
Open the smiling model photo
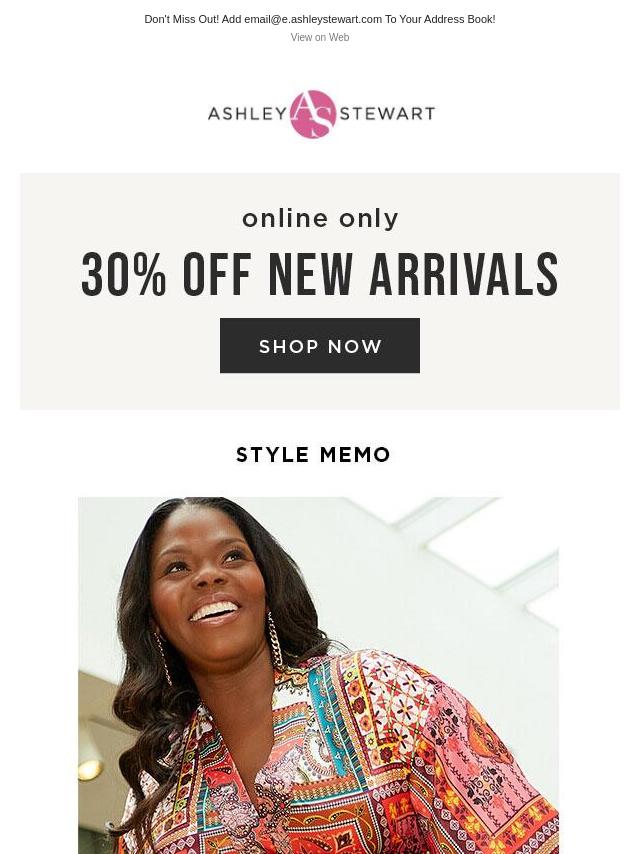319,675
